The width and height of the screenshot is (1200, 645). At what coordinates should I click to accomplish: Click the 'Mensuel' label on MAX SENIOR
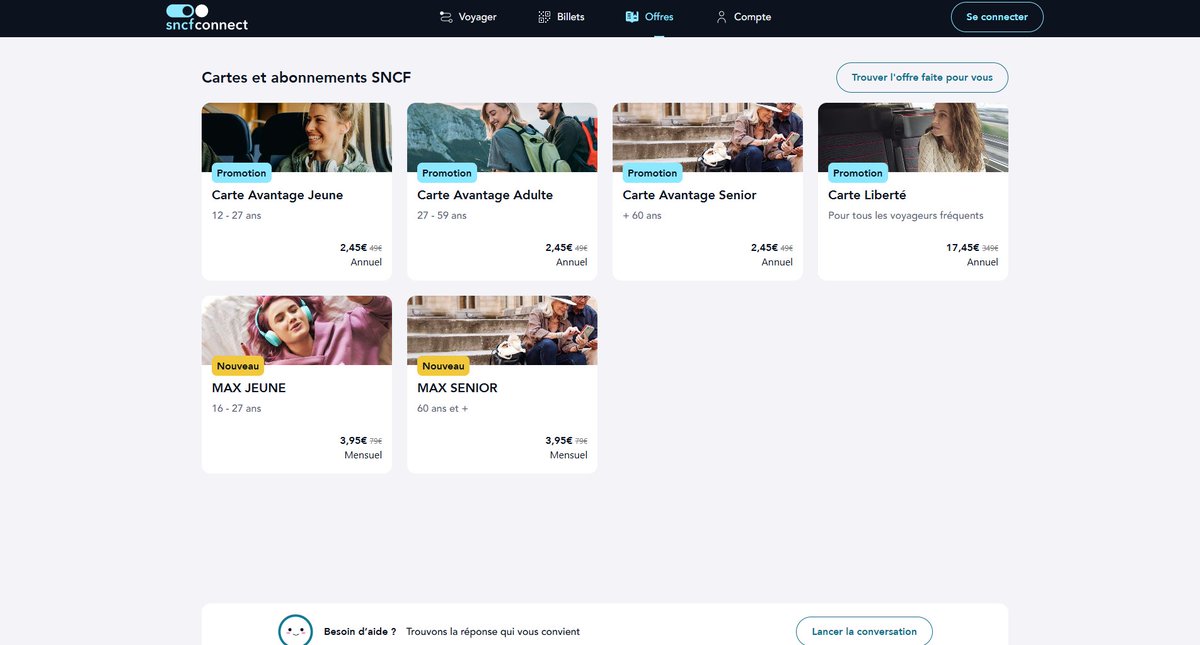569,455
